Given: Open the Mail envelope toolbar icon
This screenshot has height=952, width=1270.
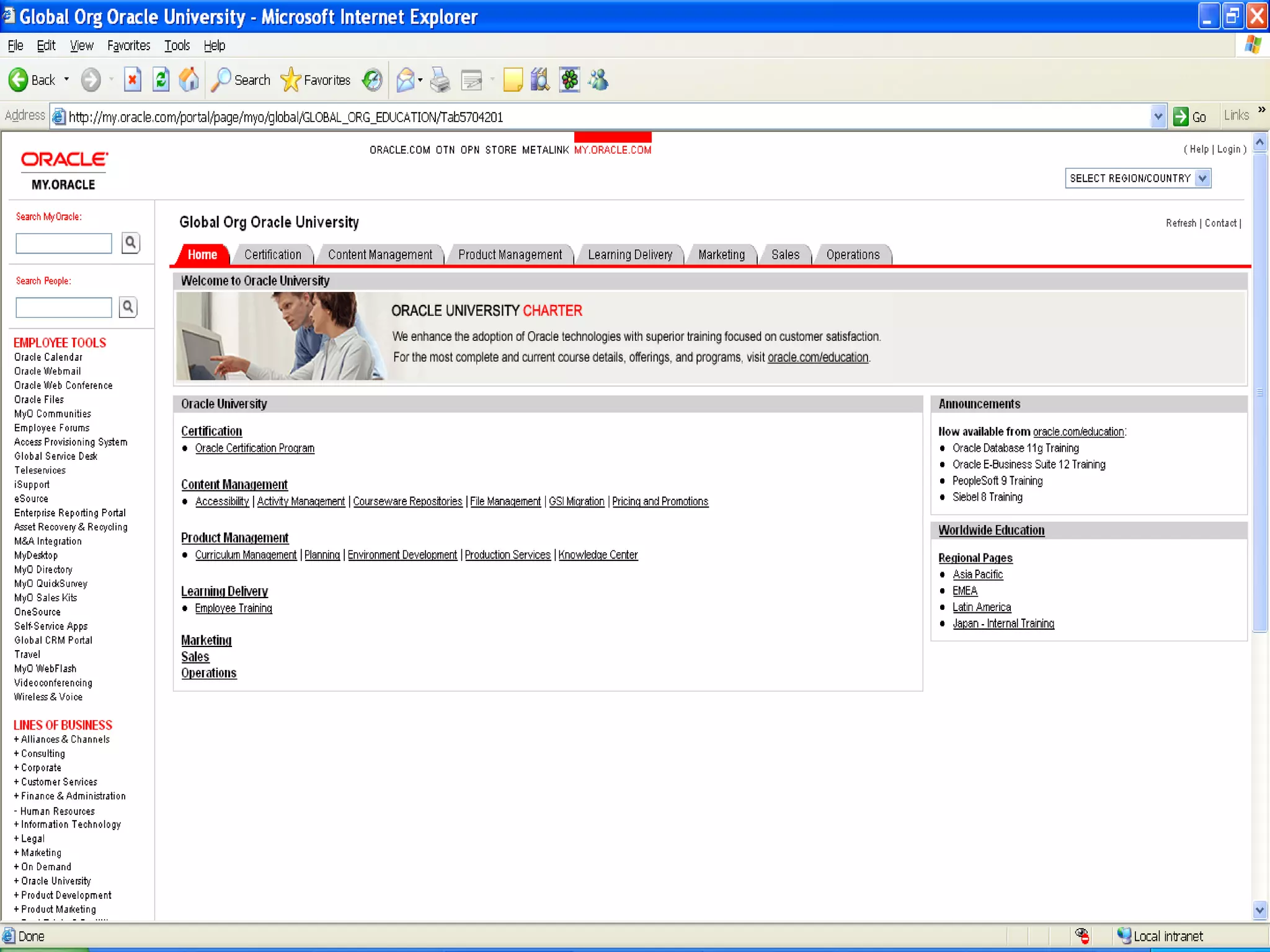Looking at the screenshot, I should [405, 80].
